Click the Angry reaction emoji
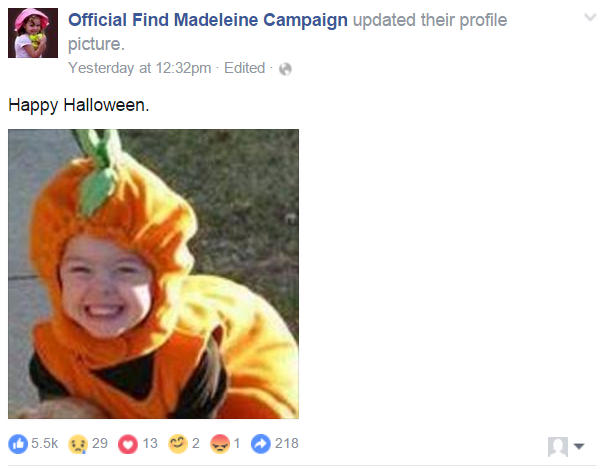The height and width of the screenshot is (469, 607). (221, 443)
